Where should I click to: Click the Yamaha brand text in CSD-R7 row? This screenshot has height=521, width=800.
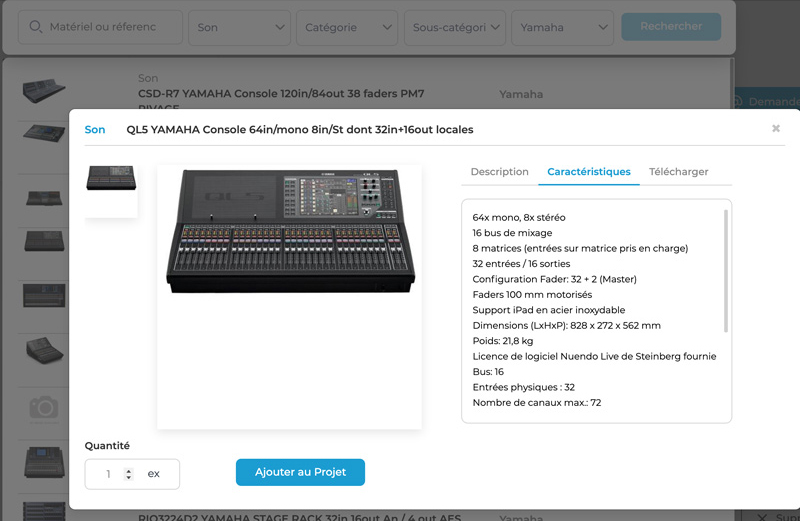[x=521, y=94]
